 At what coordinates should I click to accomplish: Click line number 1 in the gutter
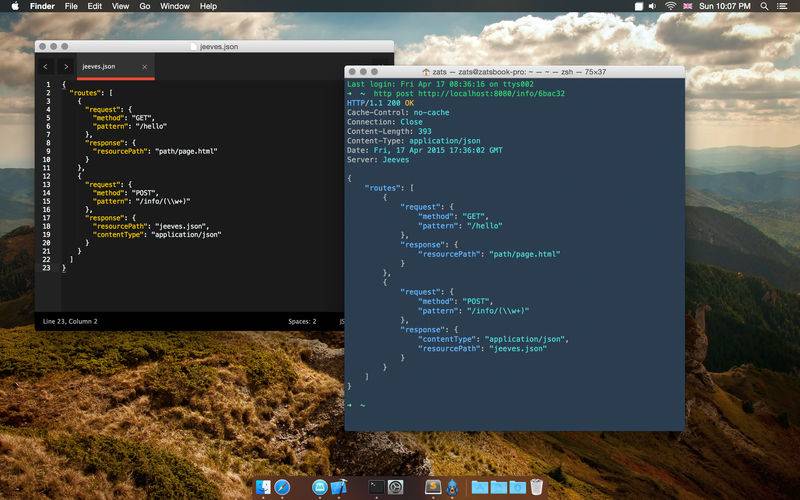48,85
